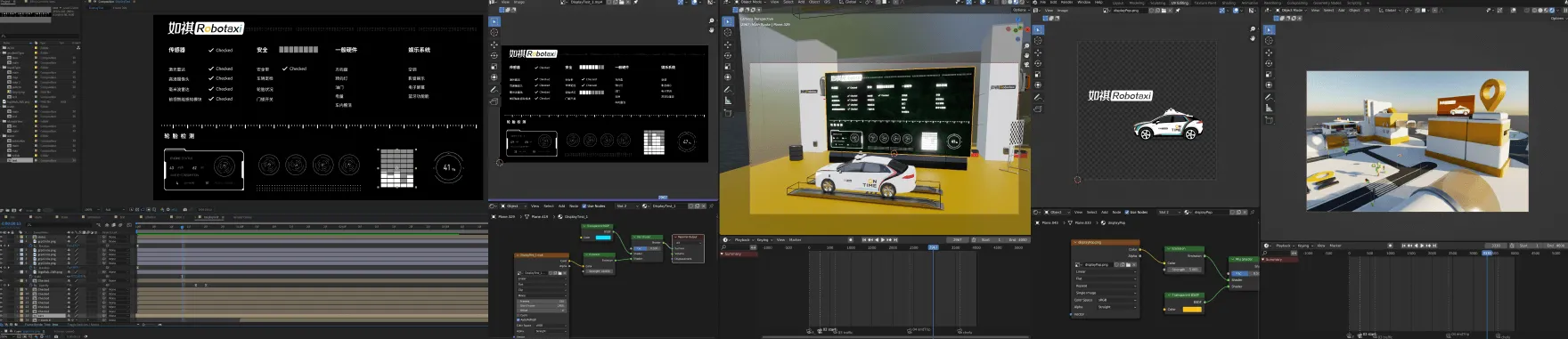Viewport: 1568px width, 339px height.
Task: Open Playback popover in second timeline
Action: click(x=1284, y=246)
